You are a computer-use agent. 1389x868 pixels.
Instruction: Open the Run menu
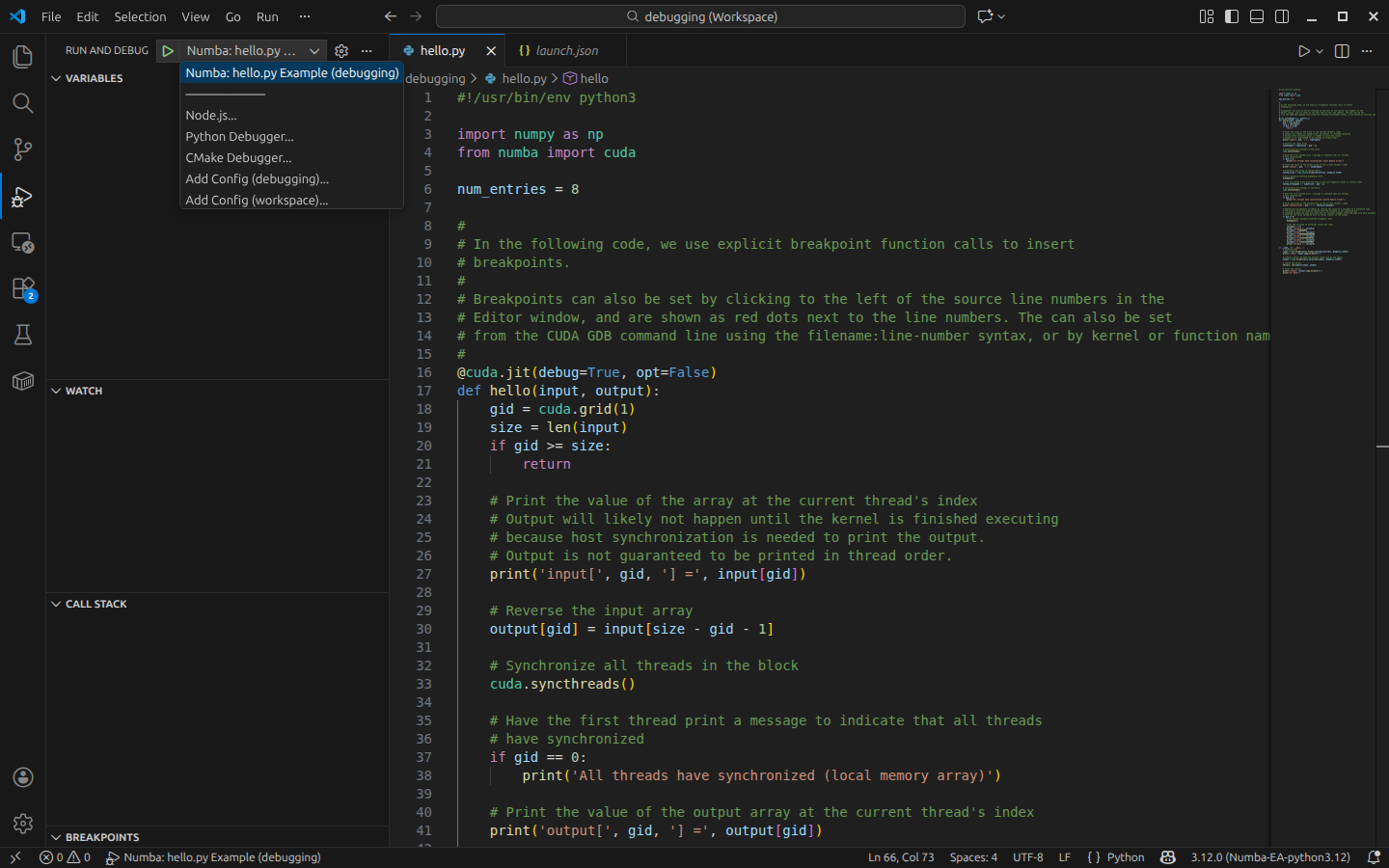[x=267, y=16]
